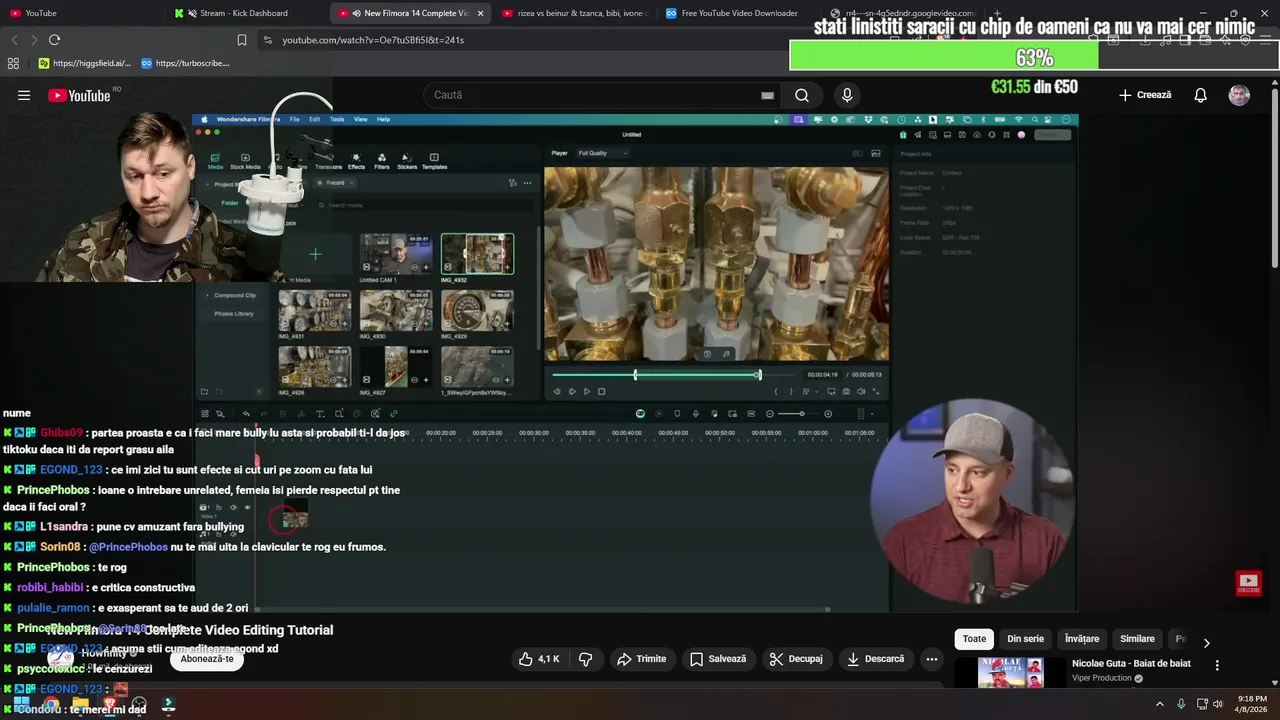
Task: Open Stock Media panel in Filmora
Action: pyautogui.click(x=245, y=161)
